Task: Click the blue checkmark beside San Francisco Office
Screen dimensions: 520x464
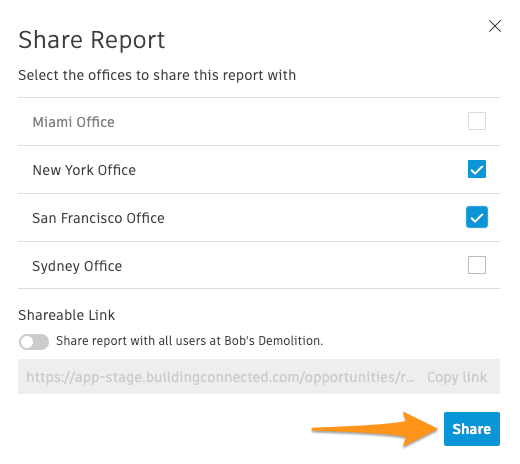Action: pos(477,217)
